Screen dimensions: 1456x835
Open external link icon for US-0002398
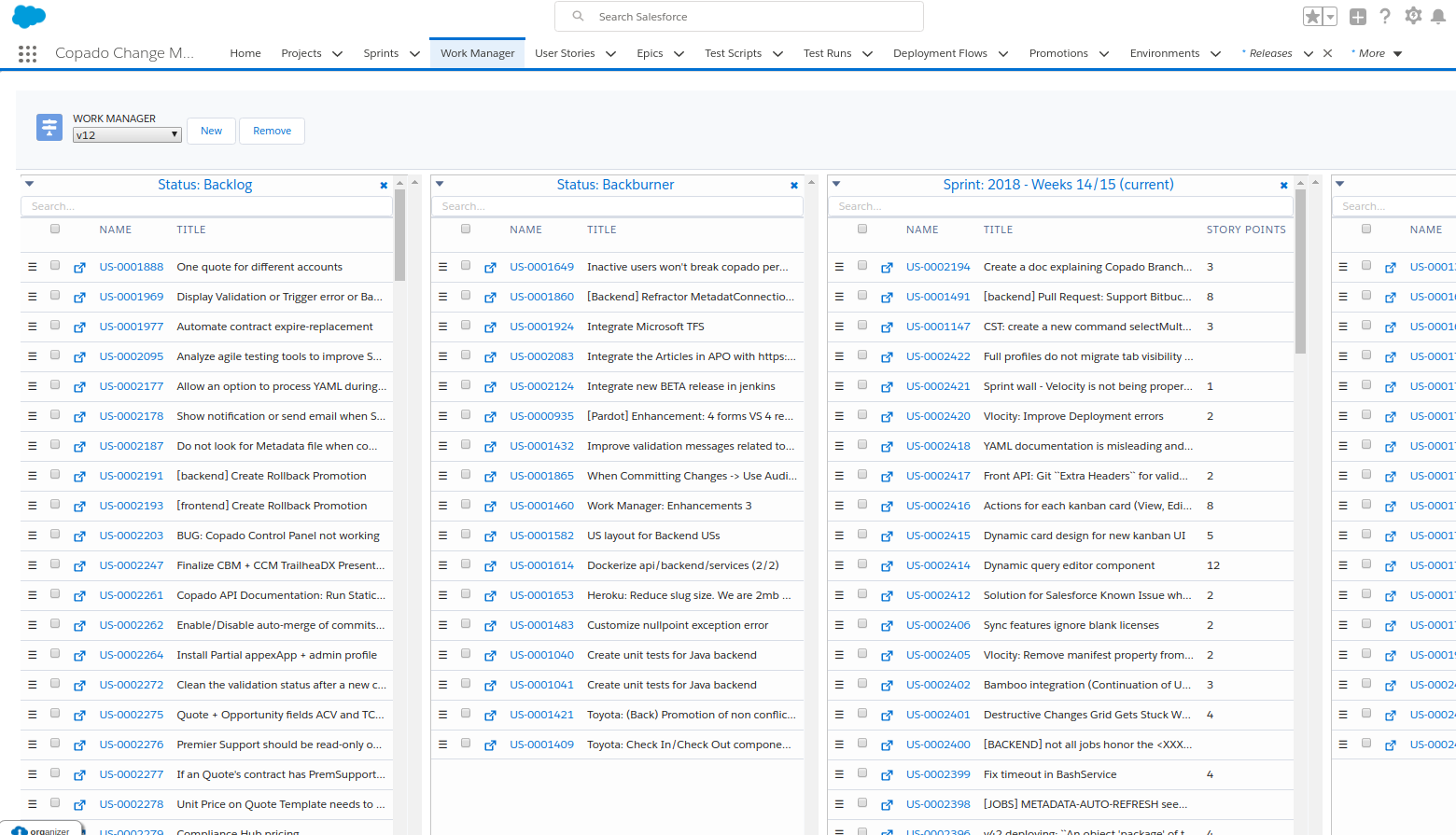tap(887, 805)
